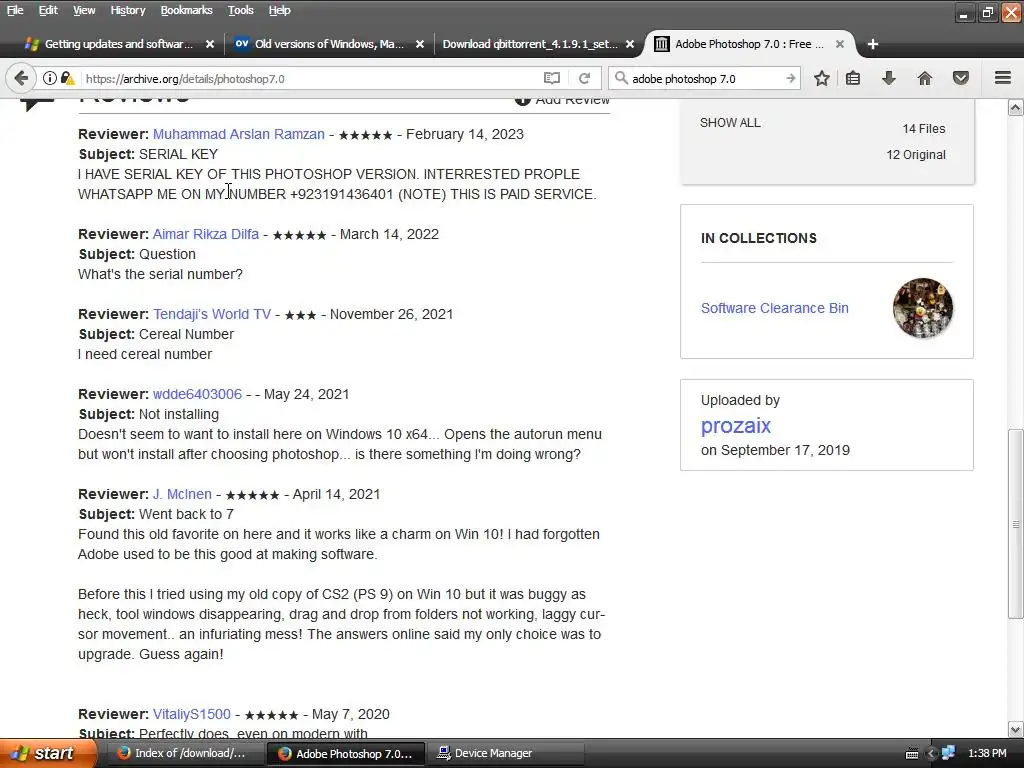Show bookmarks list icon
The width and height of the screenshot is (1024, 768).
click(x=853, y=78)
